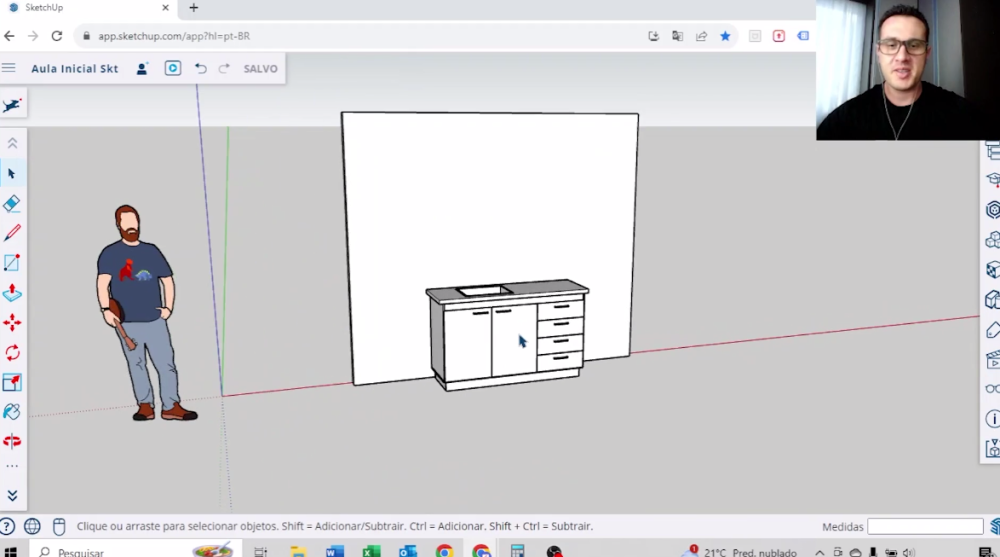Redo the last action
1000x557 pixels.
click(224, 68)
